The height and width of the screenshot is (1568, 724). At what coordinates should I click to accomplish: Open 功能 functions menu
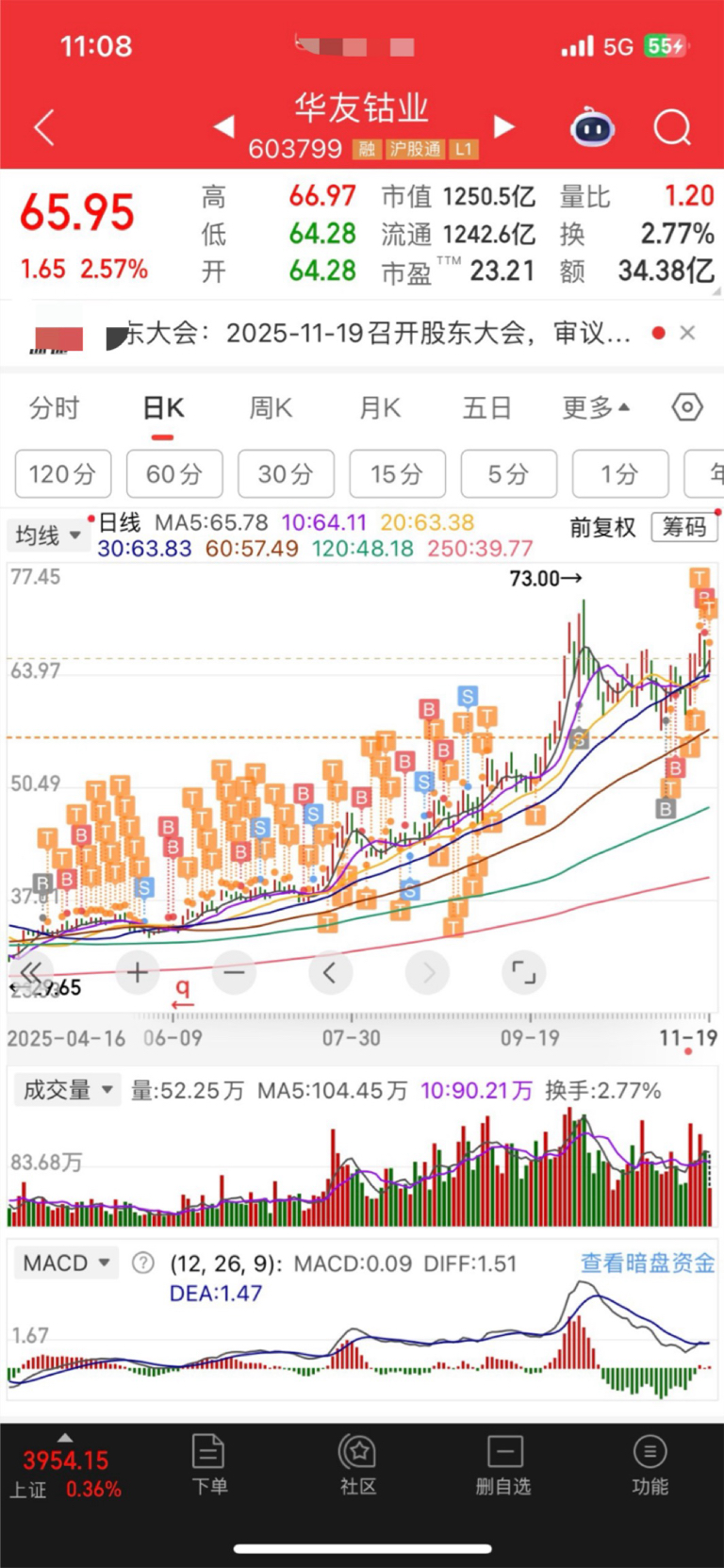[x=650, y=1464]
